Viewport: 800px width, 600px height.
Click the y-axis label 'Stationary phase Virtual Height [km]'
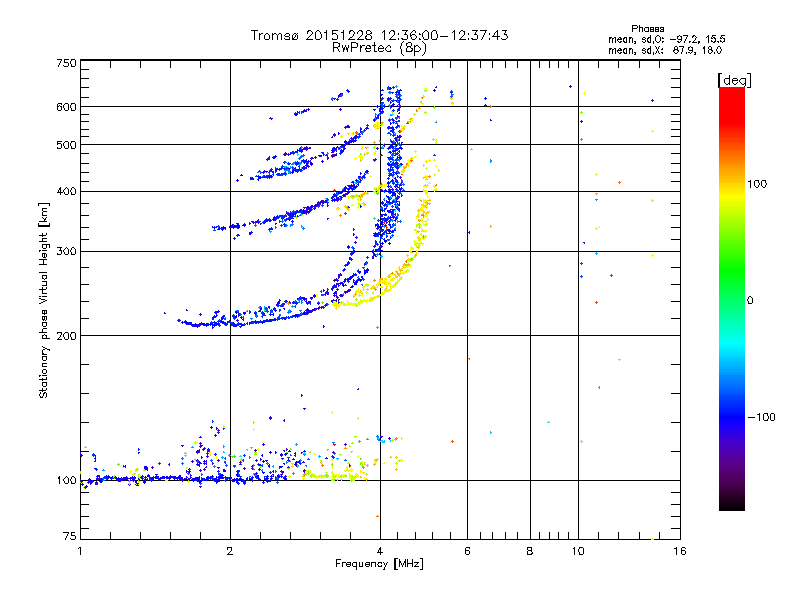point(44,301)
